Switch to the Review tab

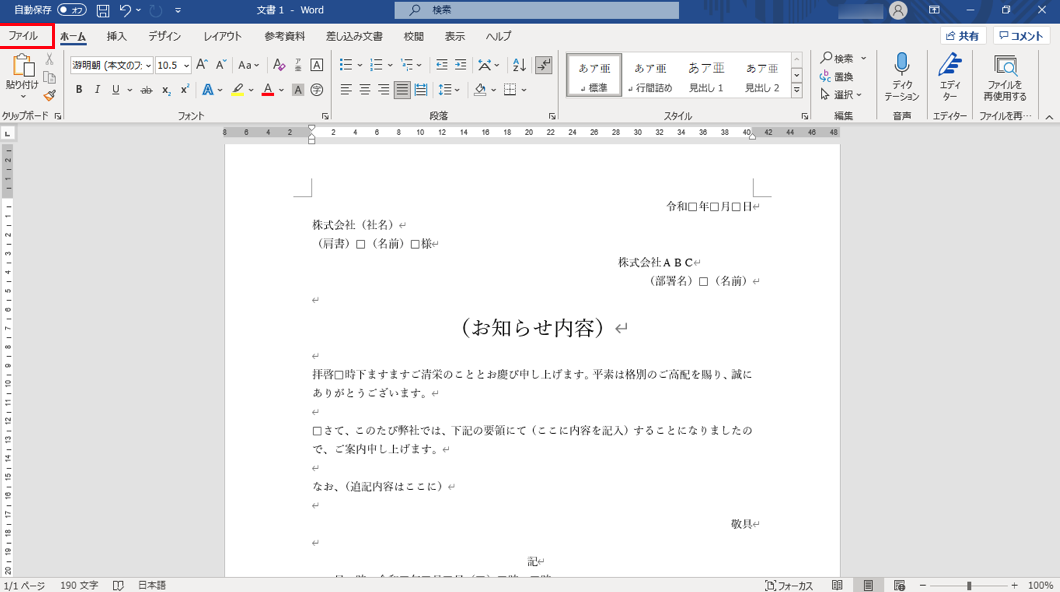[414, 36]
